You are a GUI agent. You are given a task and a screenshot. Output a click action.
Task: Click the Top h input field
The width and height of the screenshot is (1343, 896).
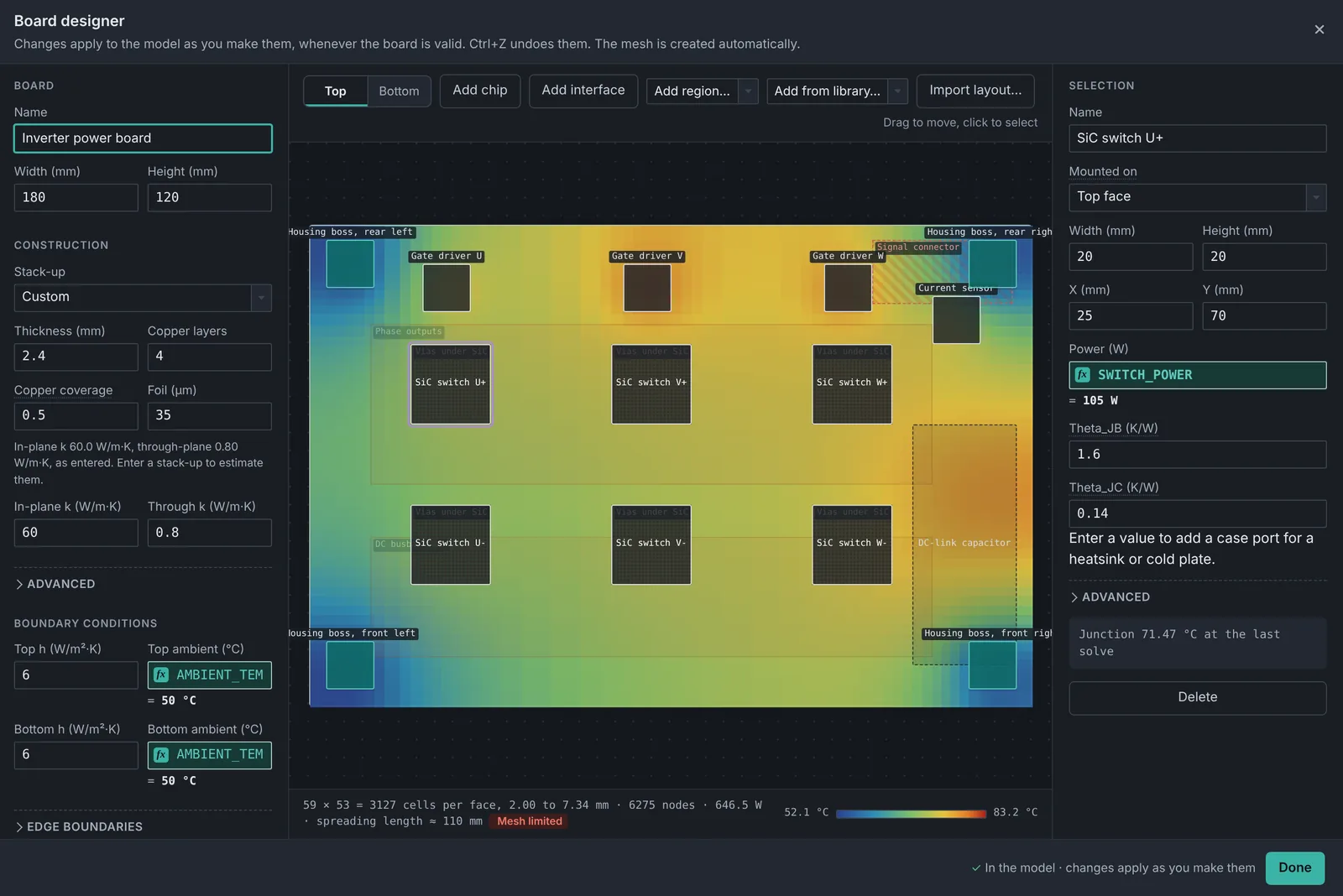coord(76,675)
